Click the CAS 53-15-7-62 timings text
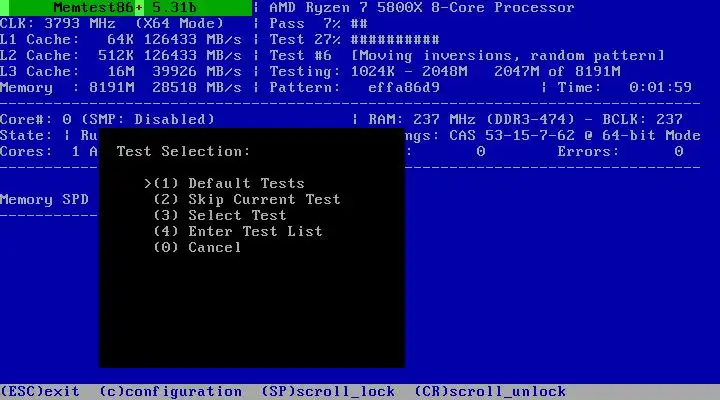Viewport: 720px width, 400px height. [512, 135]
